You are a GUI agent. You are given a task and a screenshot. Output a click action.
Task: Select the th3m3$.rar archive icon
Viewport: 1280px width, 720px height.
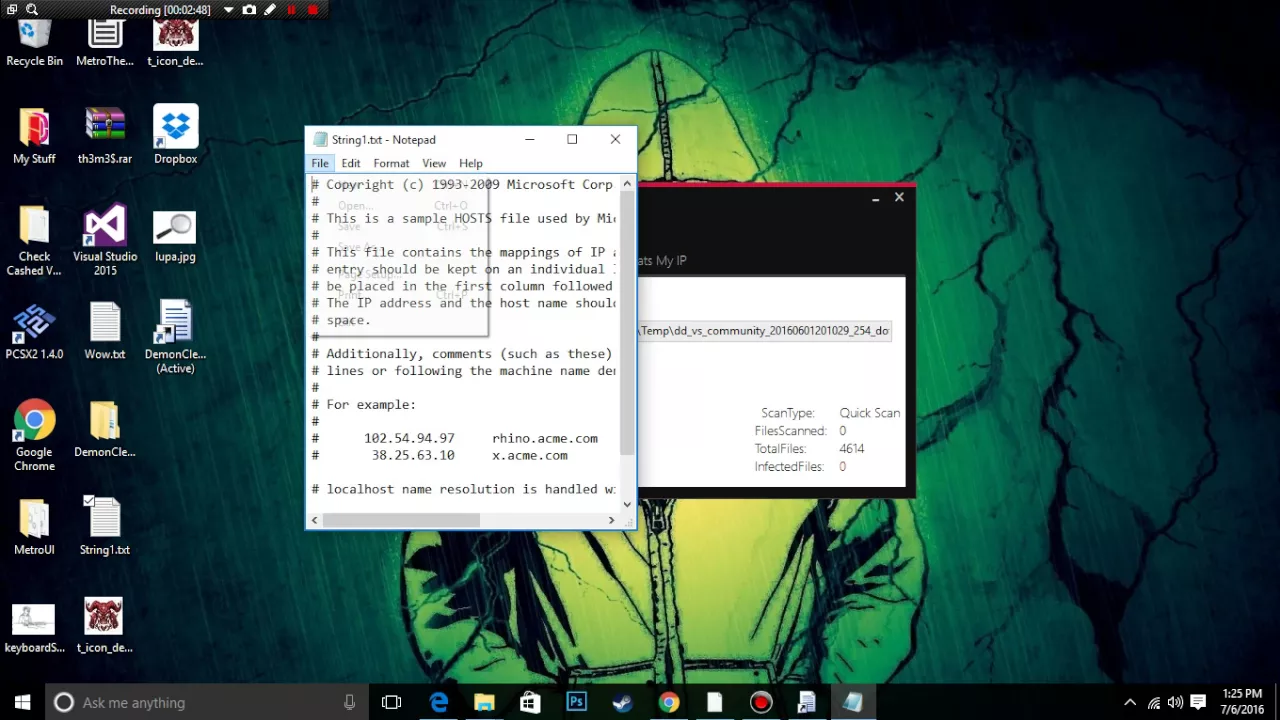105,135
